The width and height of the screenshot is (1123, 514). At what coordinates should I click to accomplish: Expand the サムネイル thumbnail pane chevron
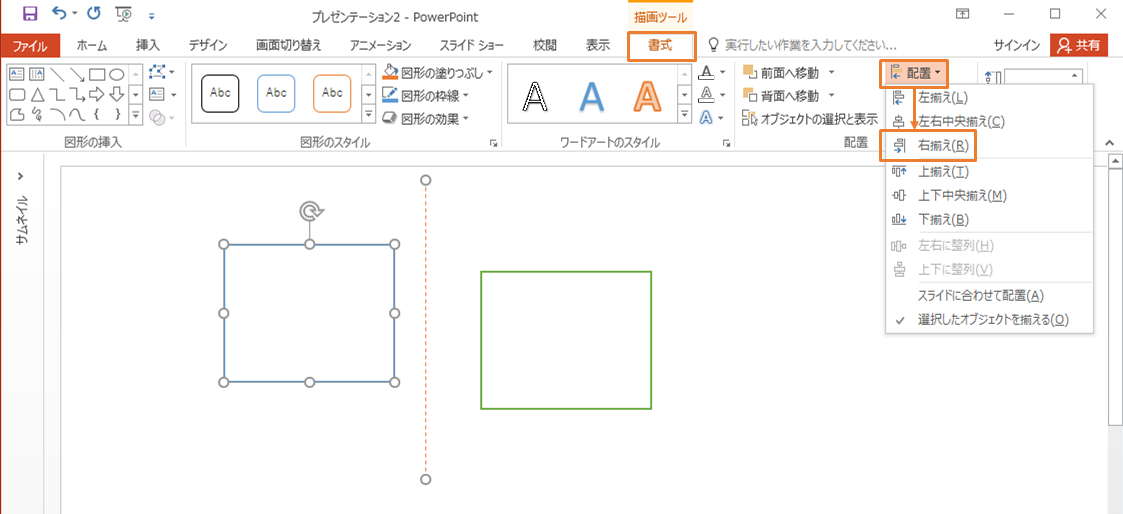tap(21, 176)
